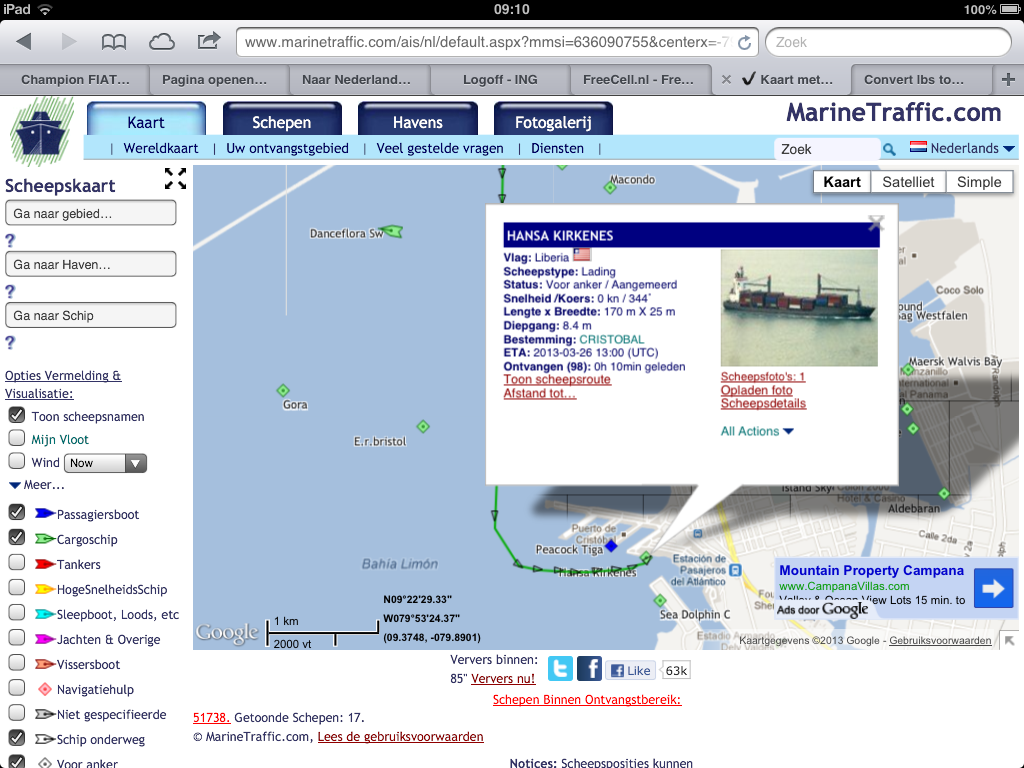Check the HogeSnelheidsSchip checkbox
This screenshot has height=768, width=1024.
click(x=17, y=587)
